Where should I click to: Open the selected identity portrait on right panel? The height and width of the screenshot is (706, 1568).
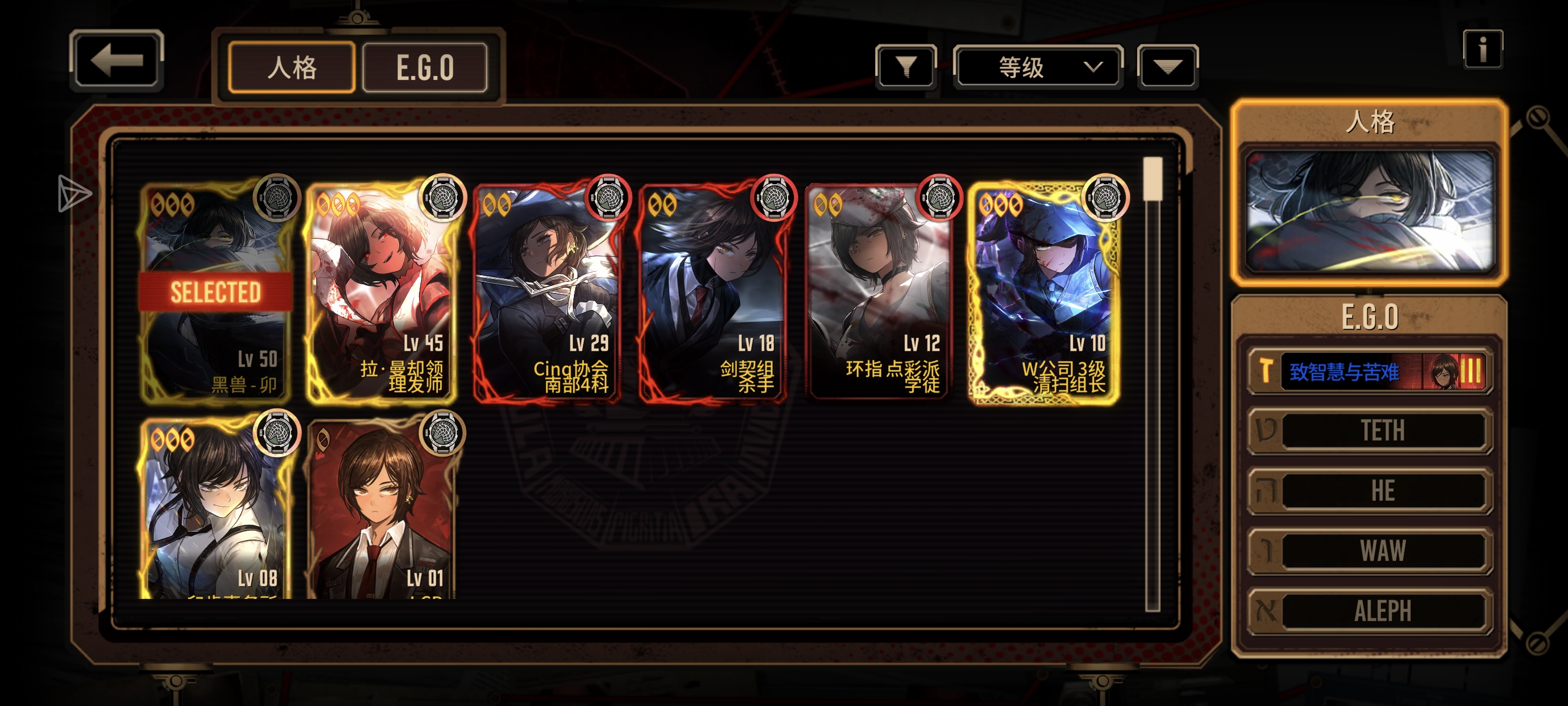1370,211
